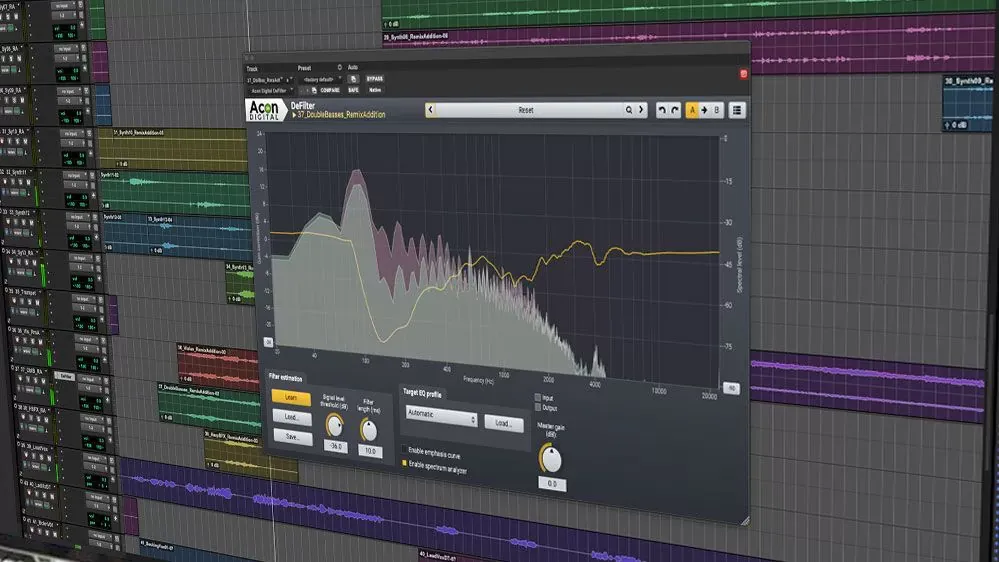Click the red target button in plugin header
Viewport: 999px width, 562px height.
pyautogui.click(x=743, y=75)
